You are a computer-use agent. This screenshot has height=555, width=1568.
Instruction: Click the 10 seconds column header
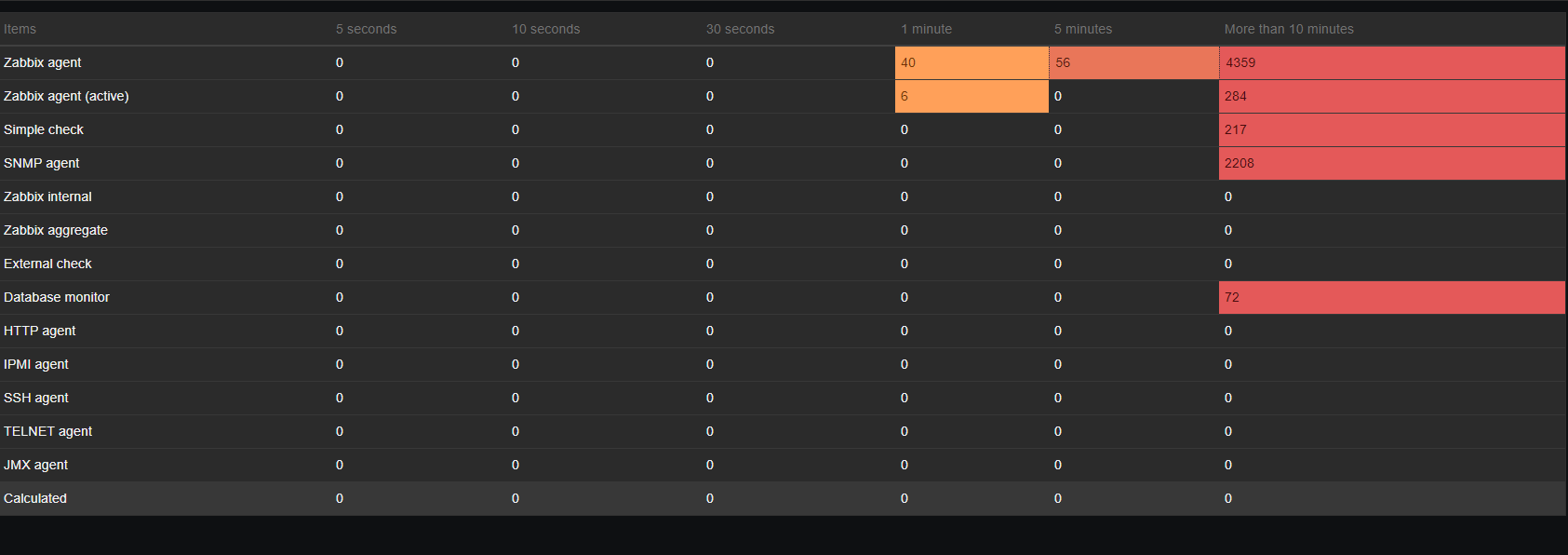(545, 29)
